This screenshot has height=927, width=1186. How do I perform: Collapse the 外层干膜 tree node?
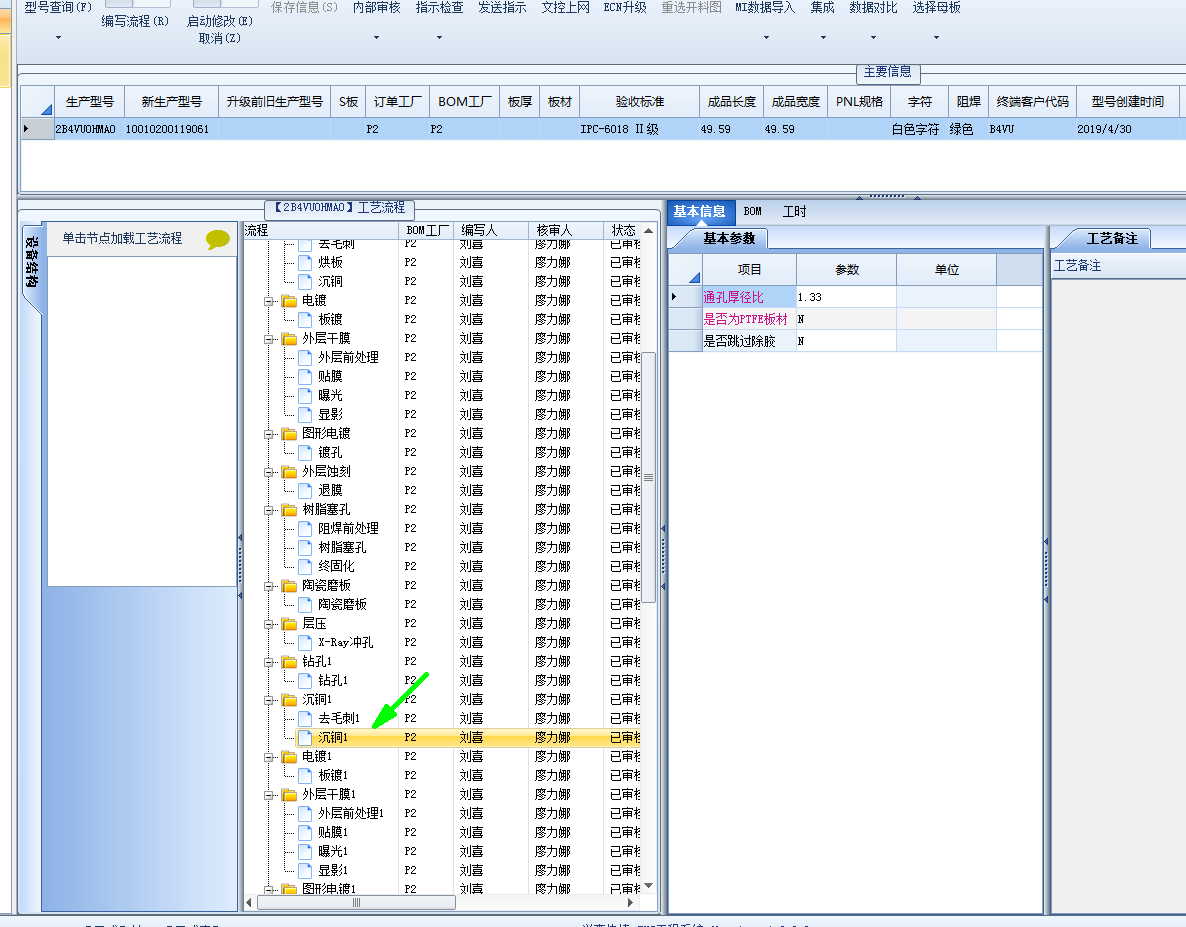point(269,339)
